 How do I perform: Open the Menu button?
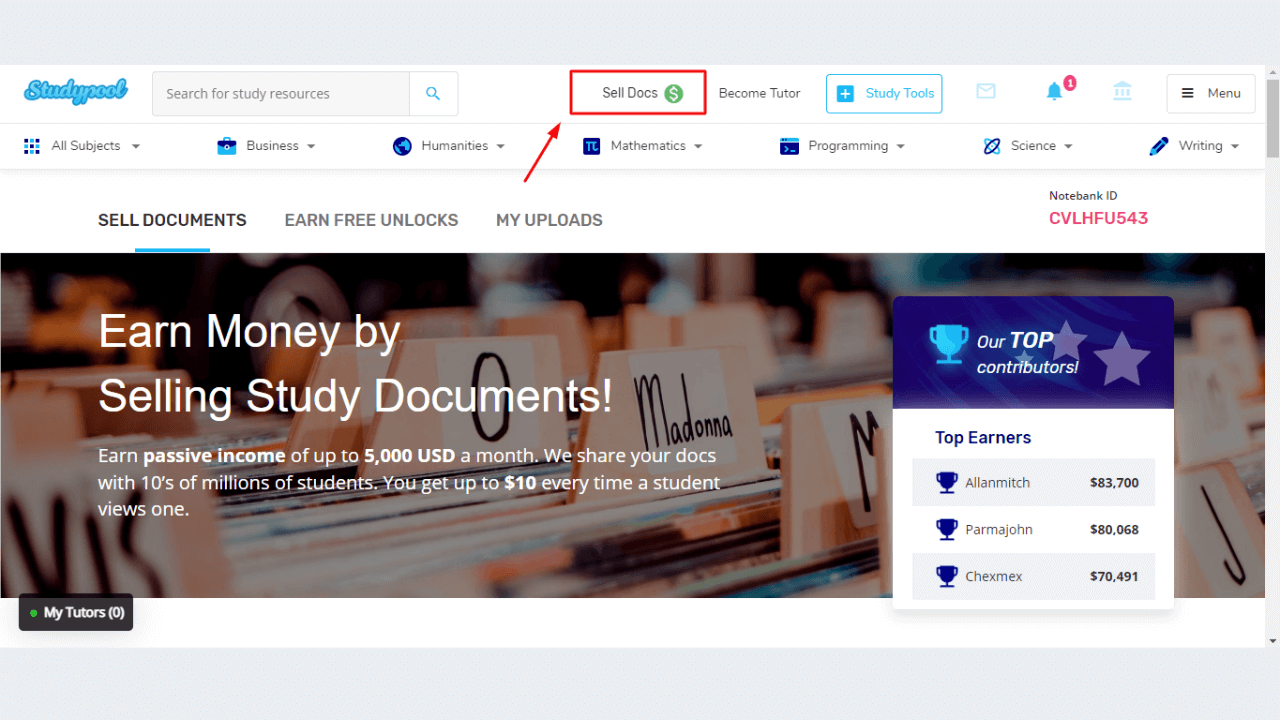(x=1211, y=93)
